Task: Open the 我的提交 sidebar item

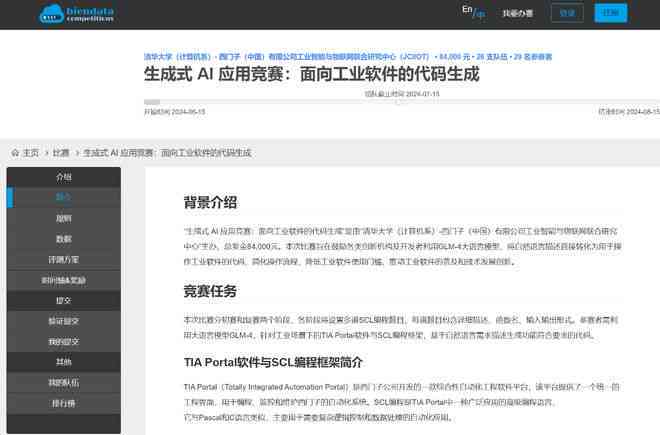Action: (64, 342)
